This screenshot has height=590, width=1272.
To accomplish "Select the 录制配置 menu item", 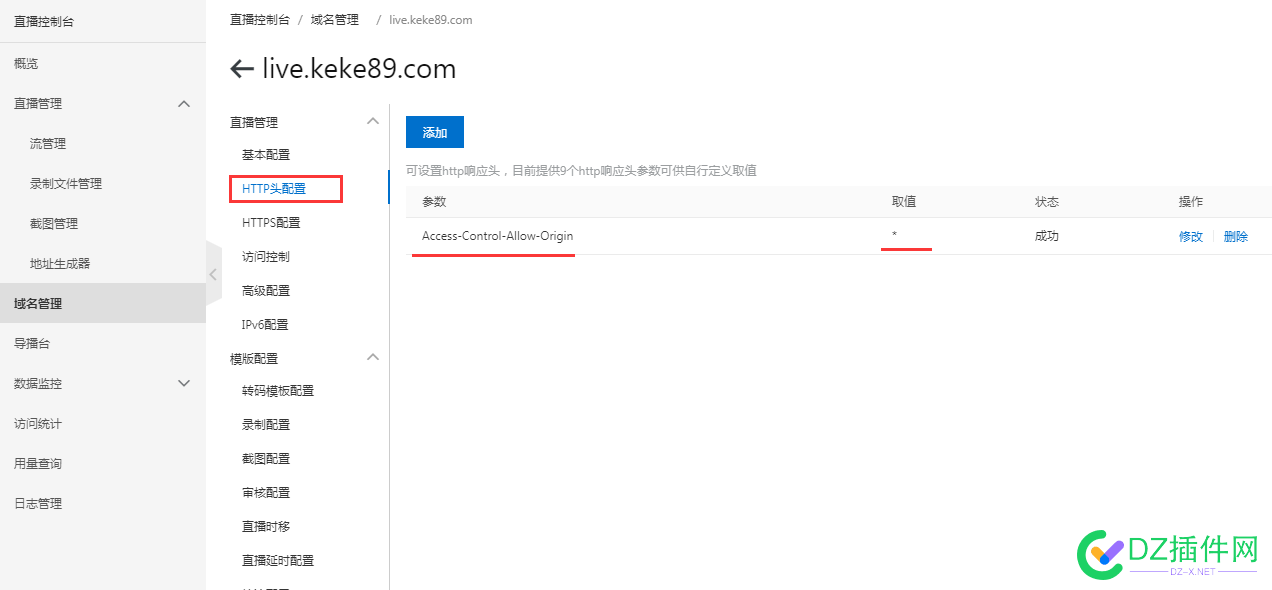I will click(266, 424).
